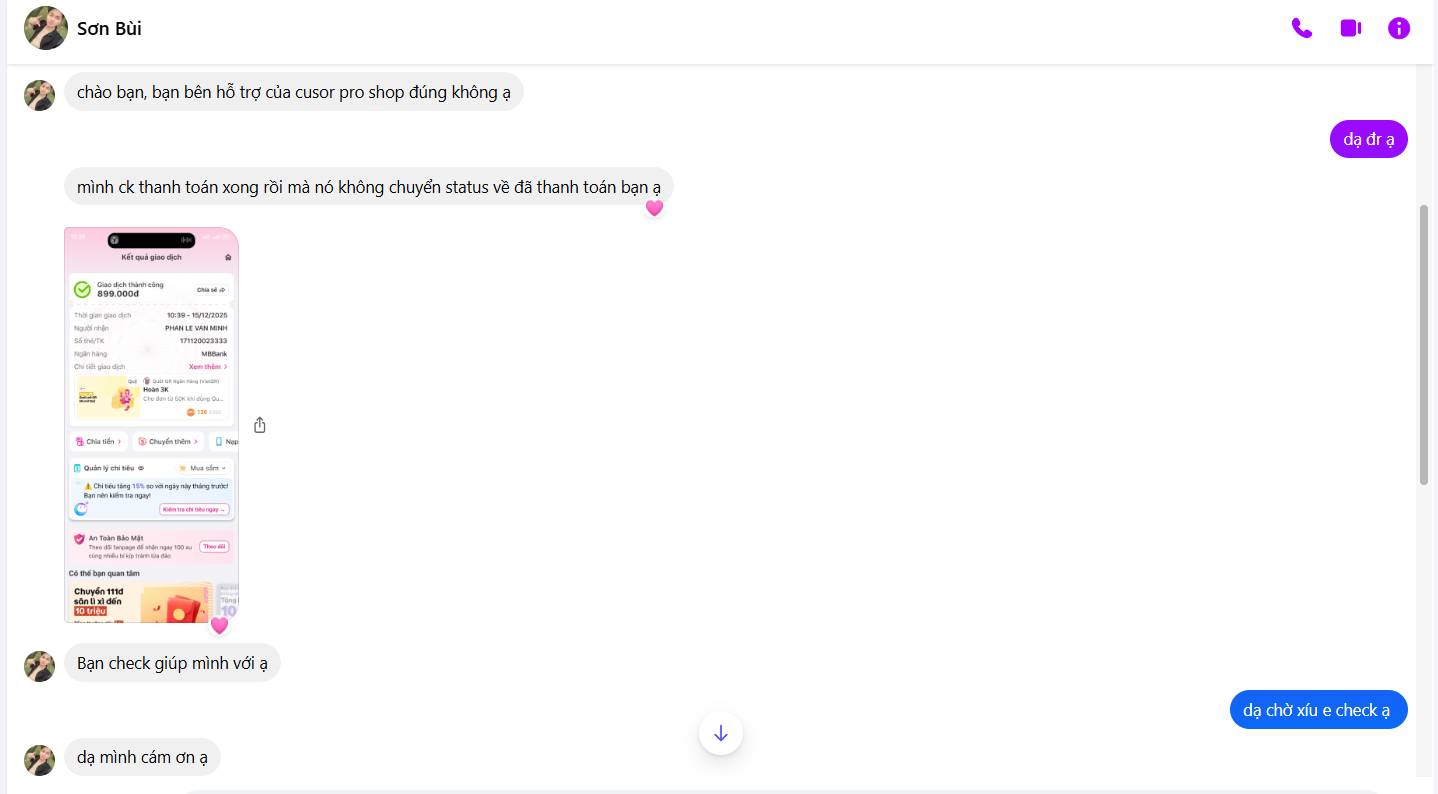Select the sent message 'dạ chờ xíu e check ạ'
The width and height of the screenshot is (1438, 794).
coord(1317,710)
